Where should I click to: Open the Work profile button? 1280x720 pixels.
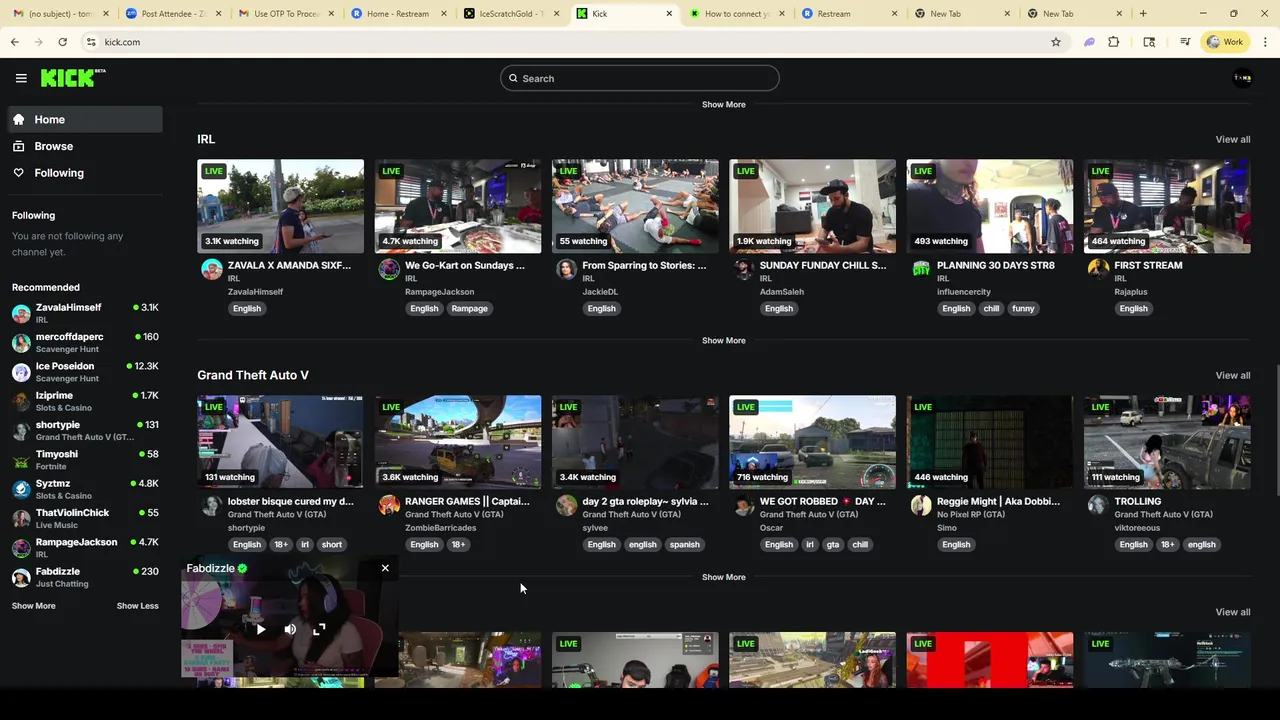point(1225,42)
